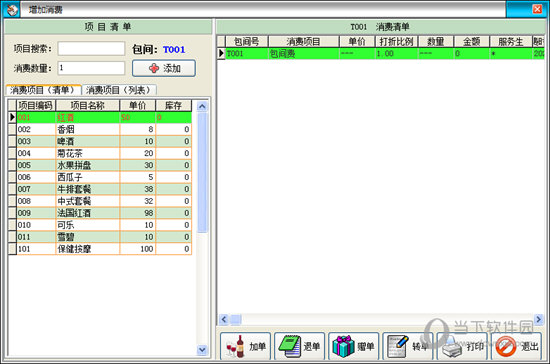The image size is (550, 364).
Task: Click the 服务生 column header
Action: [511, 42]
